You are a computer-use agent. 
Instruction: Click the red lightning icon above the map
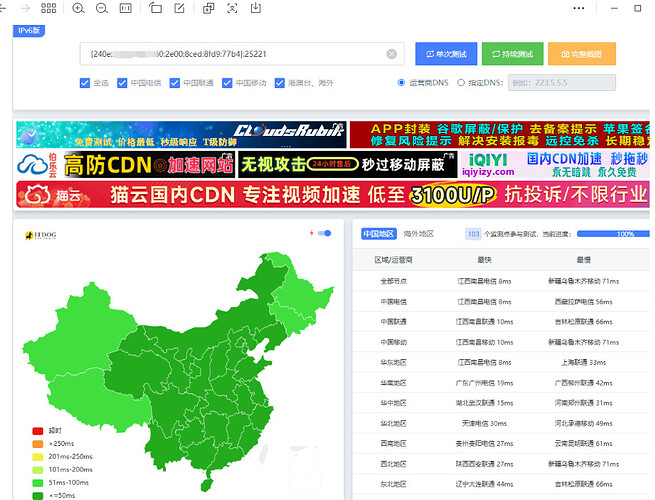pos(311,233)
